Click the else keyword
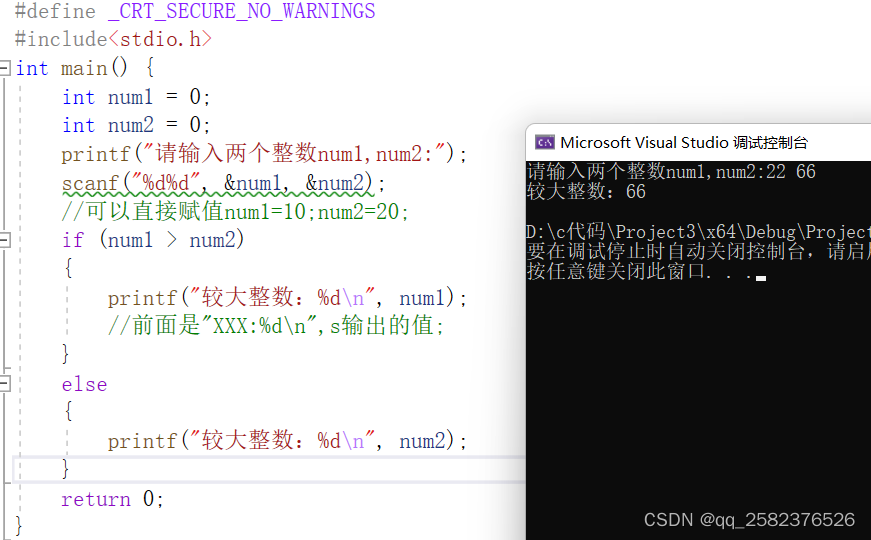The image size is (871, 540). 84,384
